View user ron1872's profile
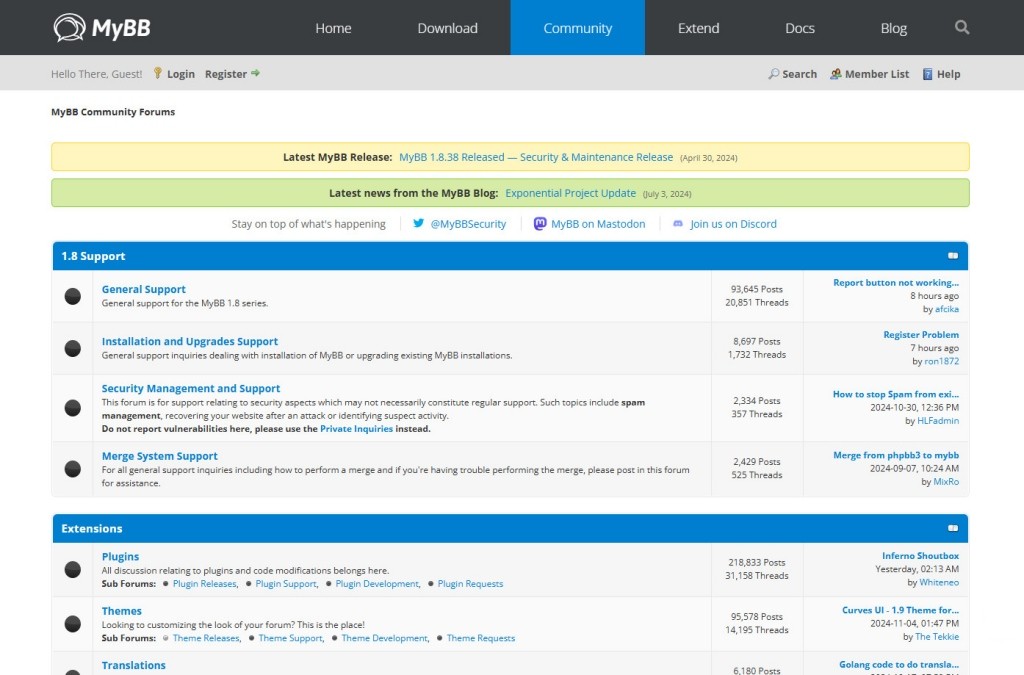Image resolution: width=1024 pixels, height=675 pixels. pos(942,361)
